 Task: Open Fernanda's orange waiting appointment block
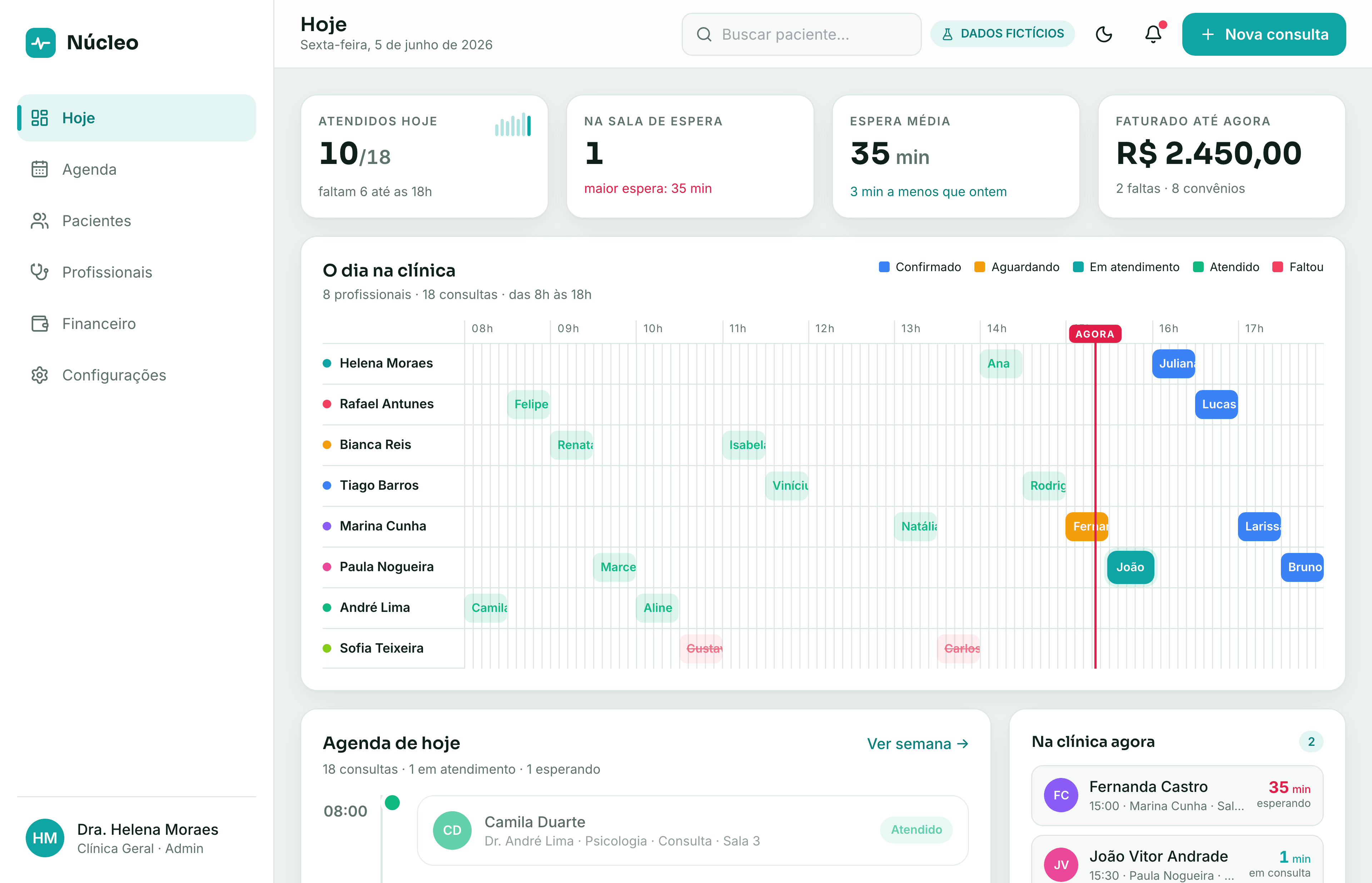(1087, 527)
